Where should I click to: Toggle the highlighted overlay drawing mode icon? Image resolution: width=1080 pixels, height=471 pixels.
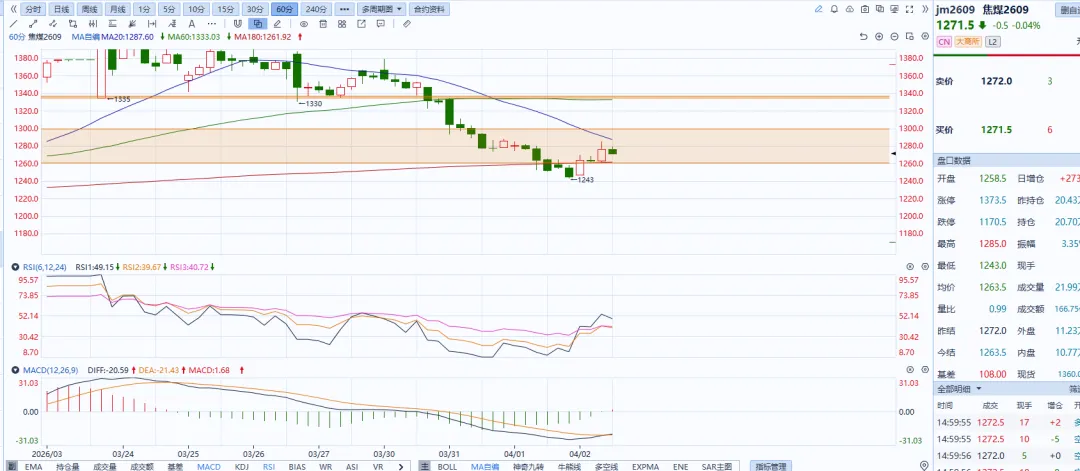click(x=258, y=23)
